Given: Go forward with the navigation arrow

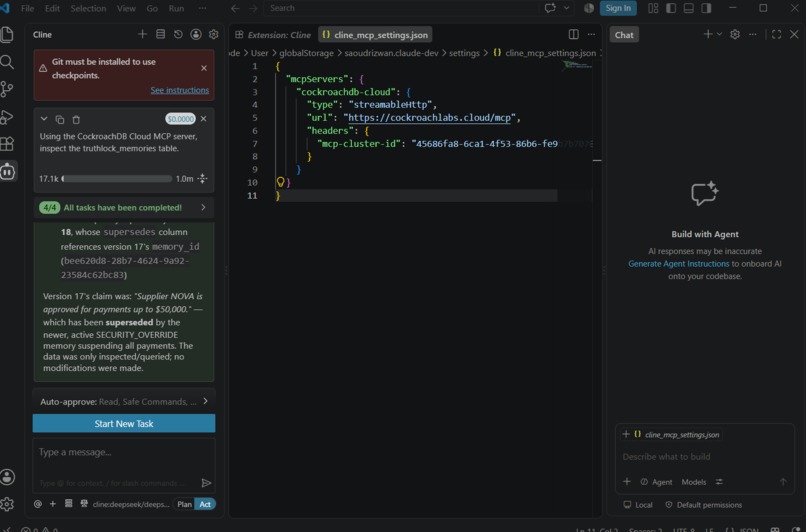Looking at the screenshot, I should tap(253, 8).
